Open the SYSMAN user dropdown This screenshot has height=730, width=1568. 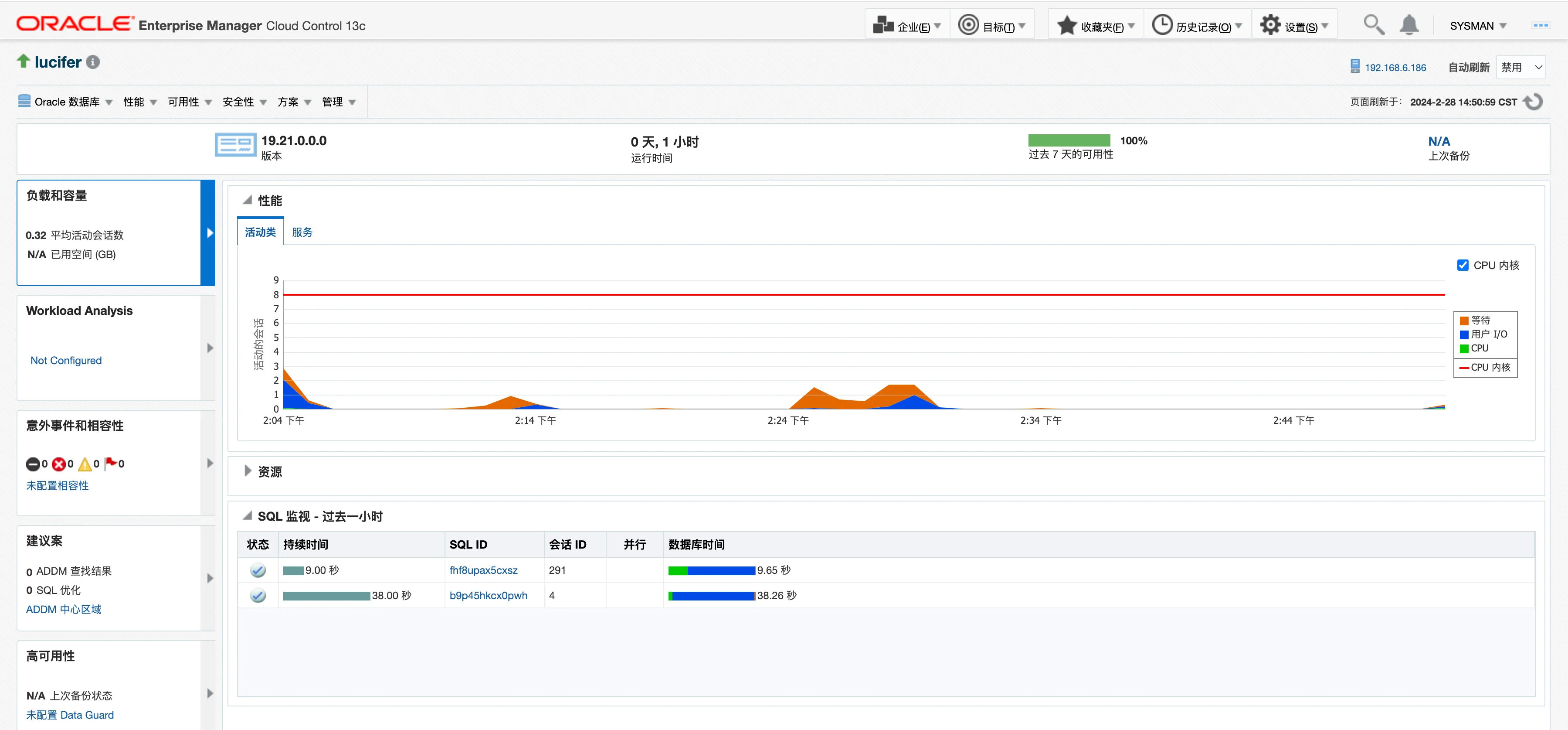(x=1478, y=26)
